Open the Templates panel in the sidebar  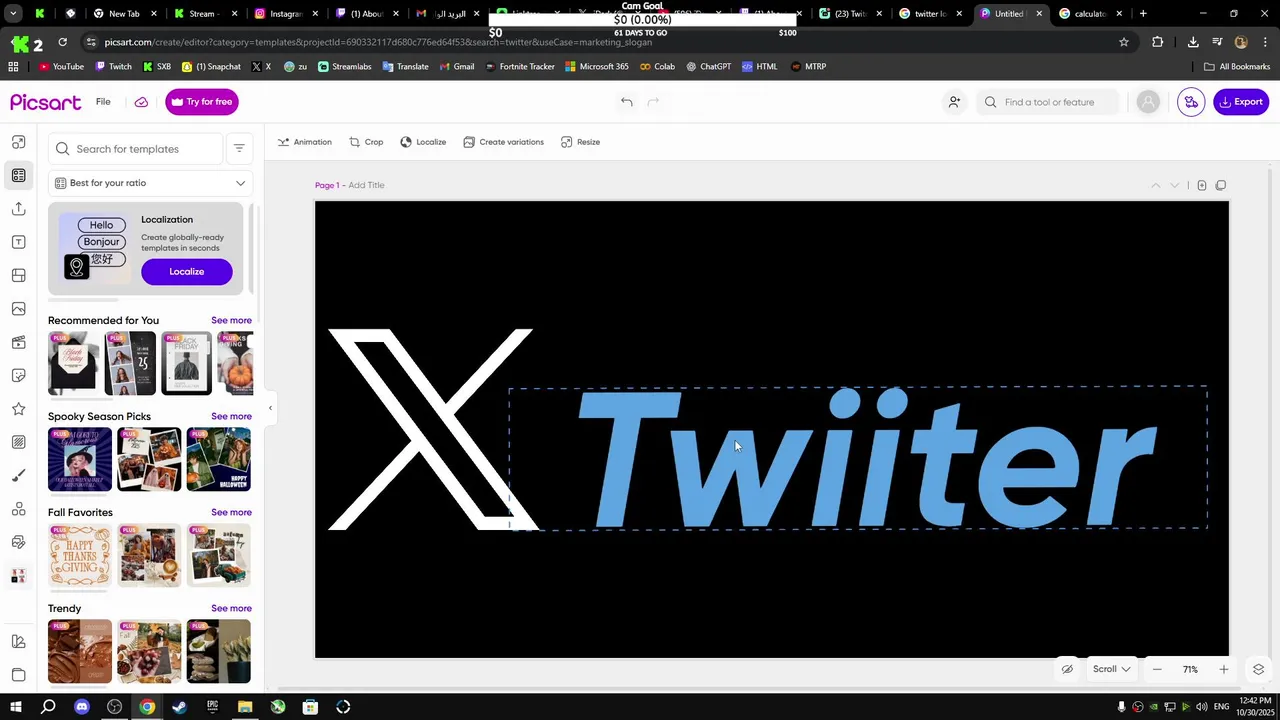coord(18,175)
